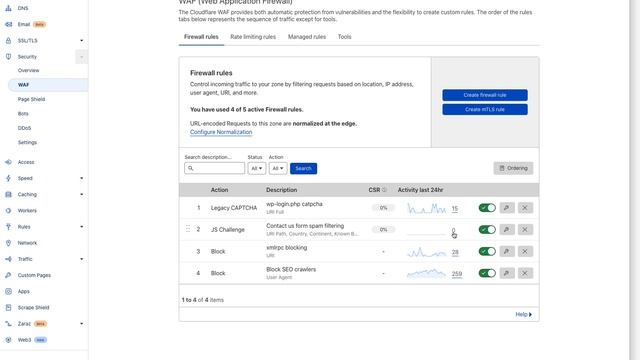
Task: Open DDoS in the Security submenu
Action: pyautogui.click(x=24, y=128)
